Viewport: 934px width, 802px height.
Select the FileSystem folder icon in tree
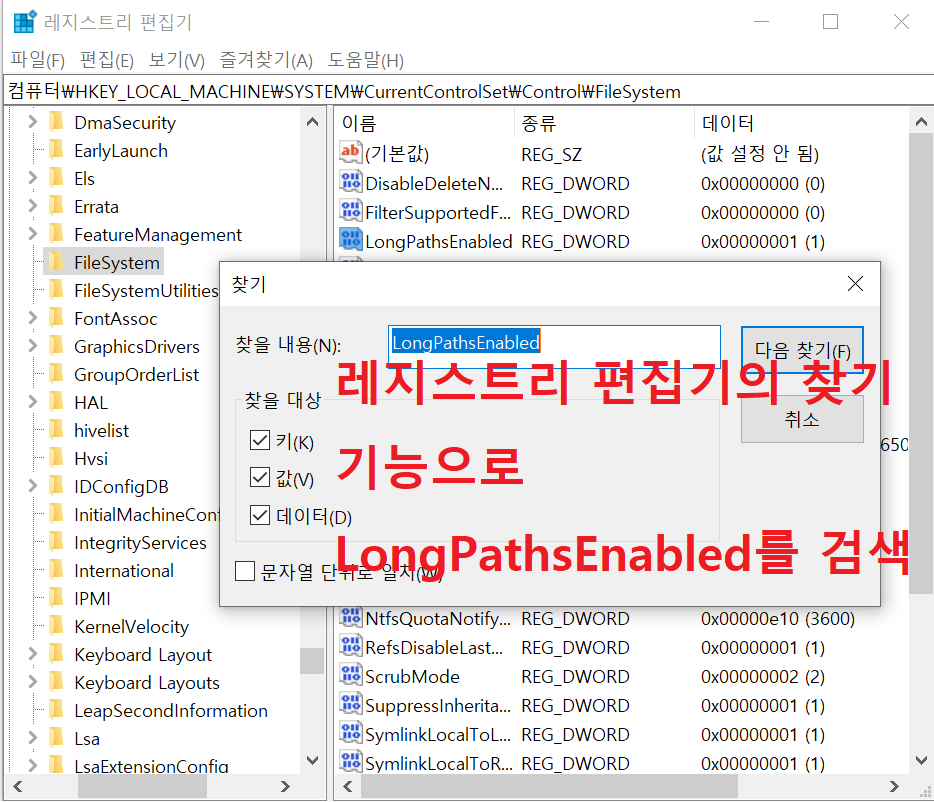tap(57, 262)
